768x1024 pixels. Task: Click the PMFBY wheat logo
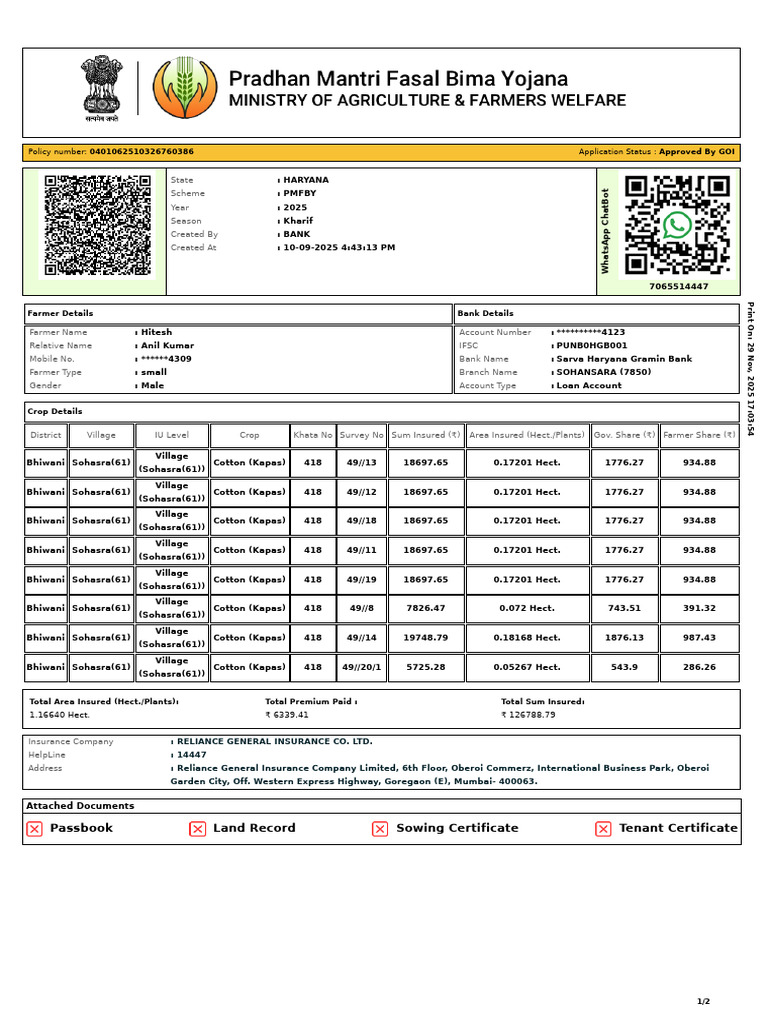(x=185, y=88)
